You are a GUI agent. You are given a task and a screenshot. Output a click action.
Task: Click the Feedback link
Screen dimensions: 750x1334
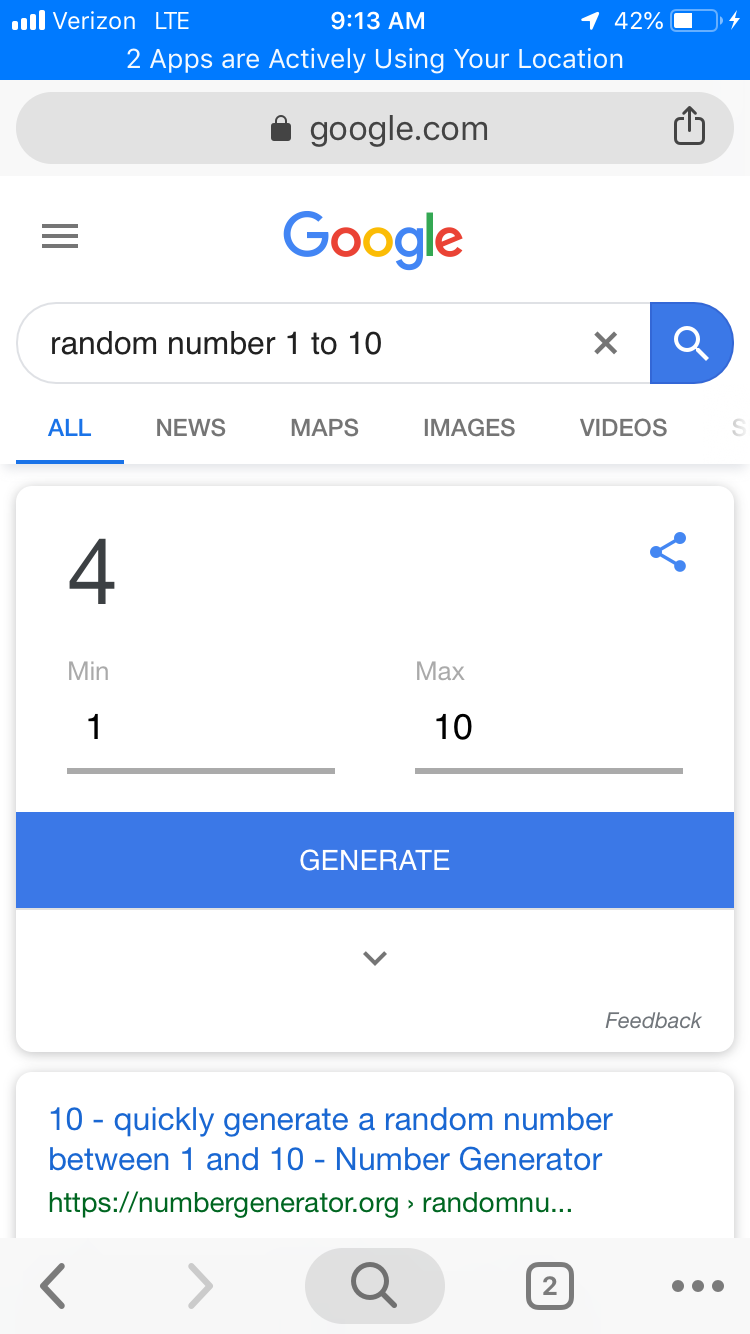pyautogui.click(x=653, y=1020)
